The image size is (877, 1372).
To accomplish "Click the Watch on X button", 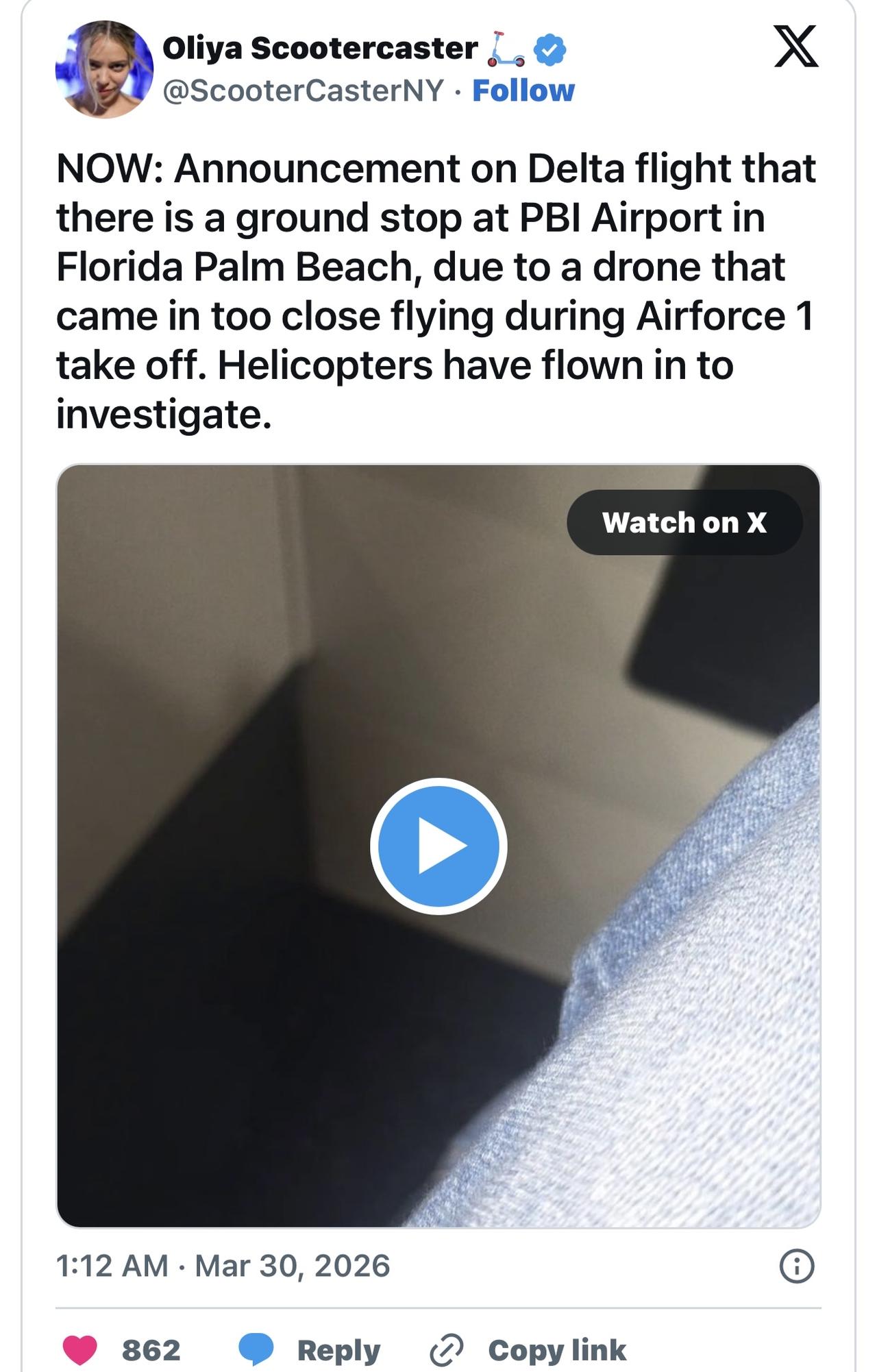I will point(684,522).
